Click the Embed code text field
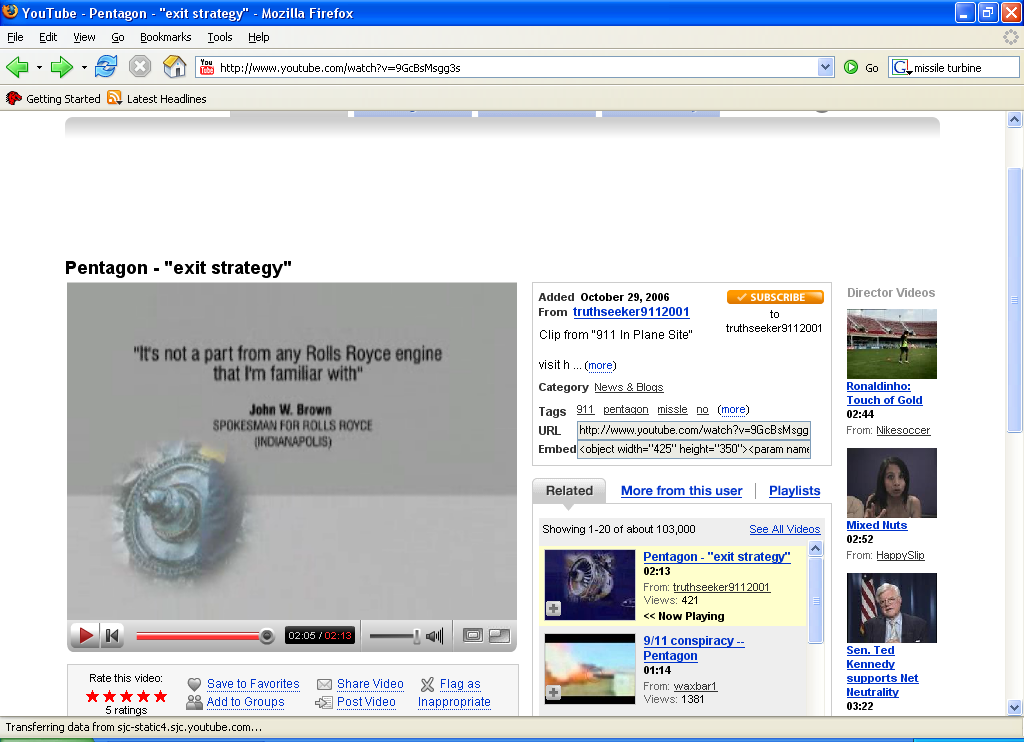 point(693,450)
